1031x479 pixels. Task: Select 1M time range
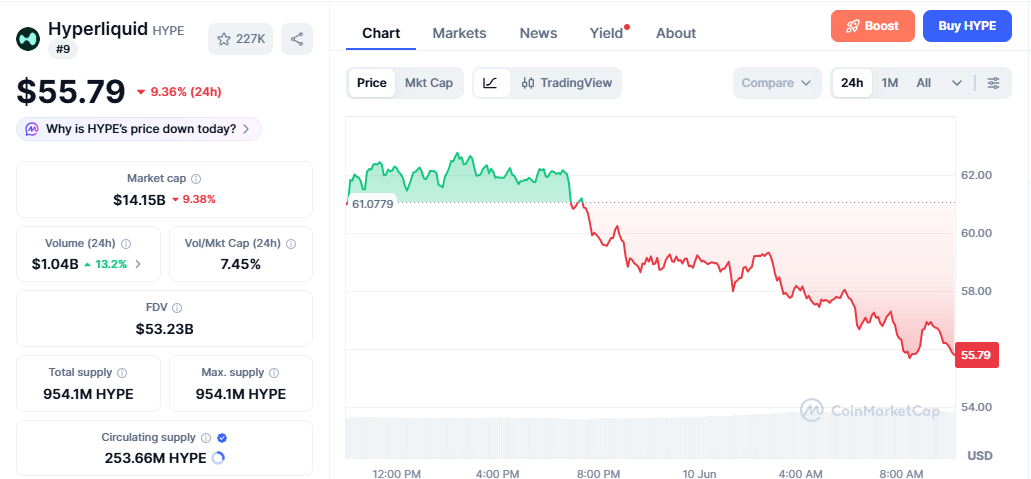click(890, 83)
